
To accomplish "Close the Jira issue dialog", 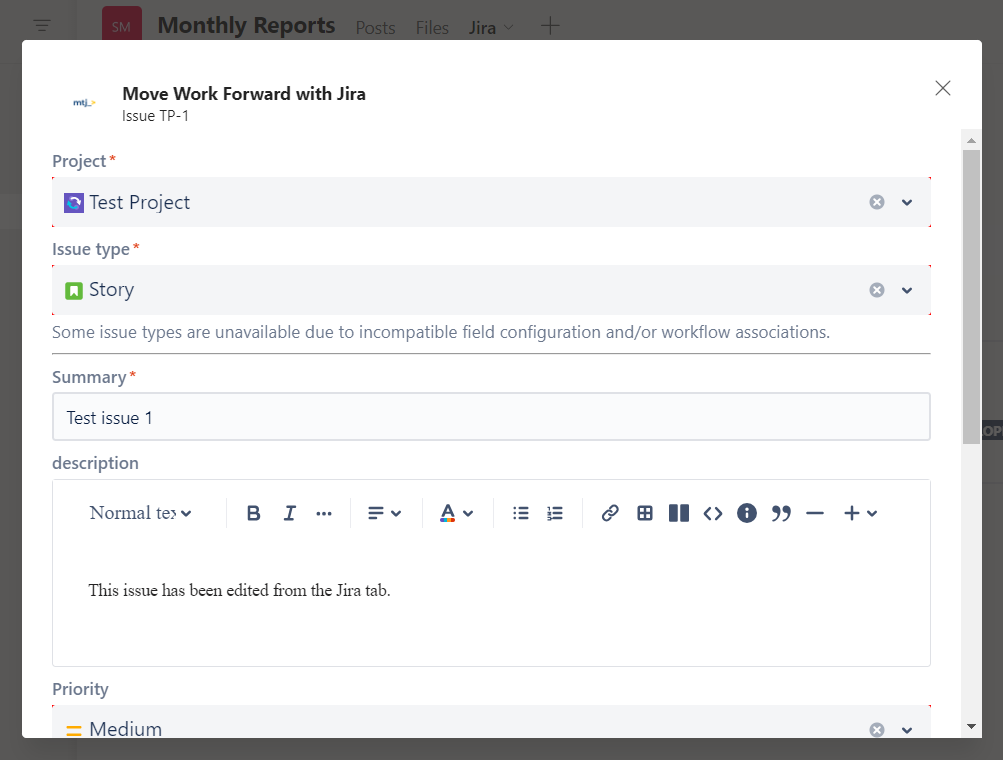I will 942,88.
